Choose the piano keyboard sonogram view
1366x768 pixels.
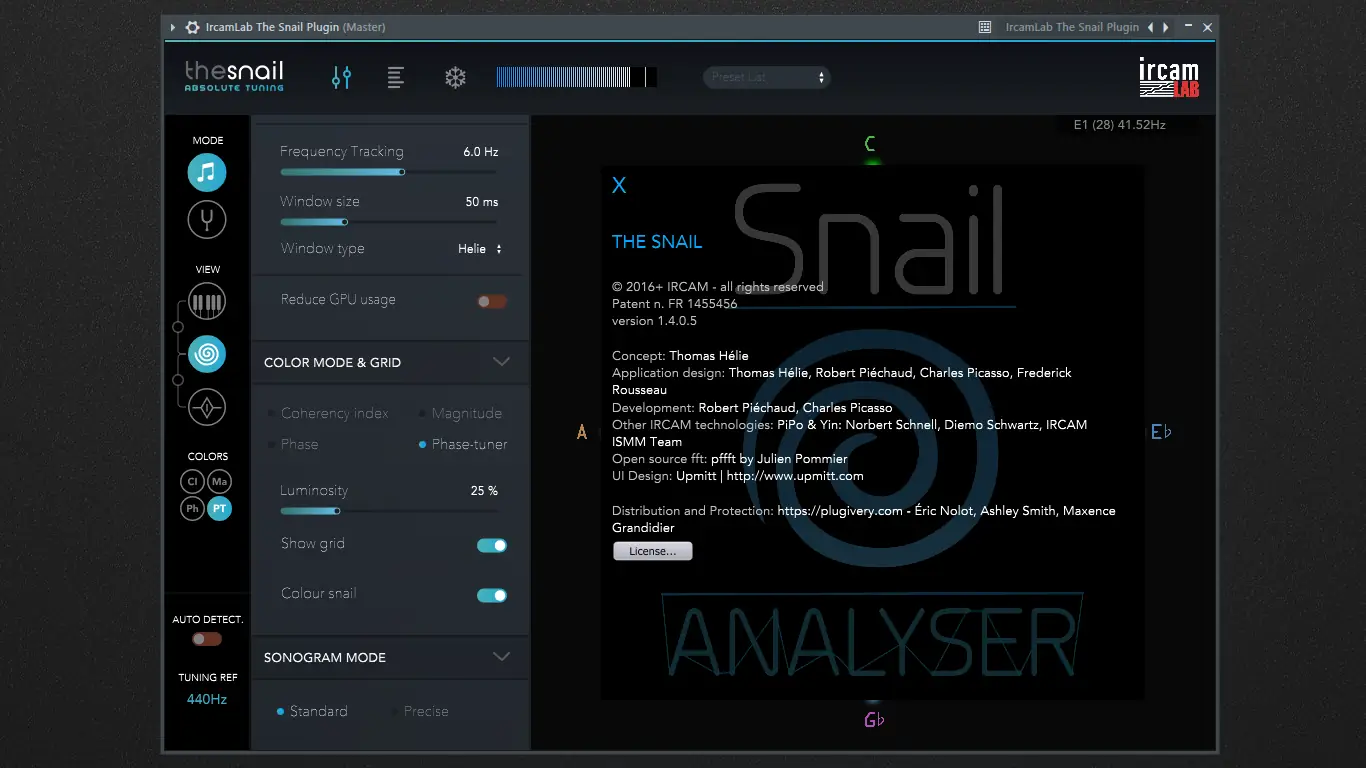click(207, 302)
